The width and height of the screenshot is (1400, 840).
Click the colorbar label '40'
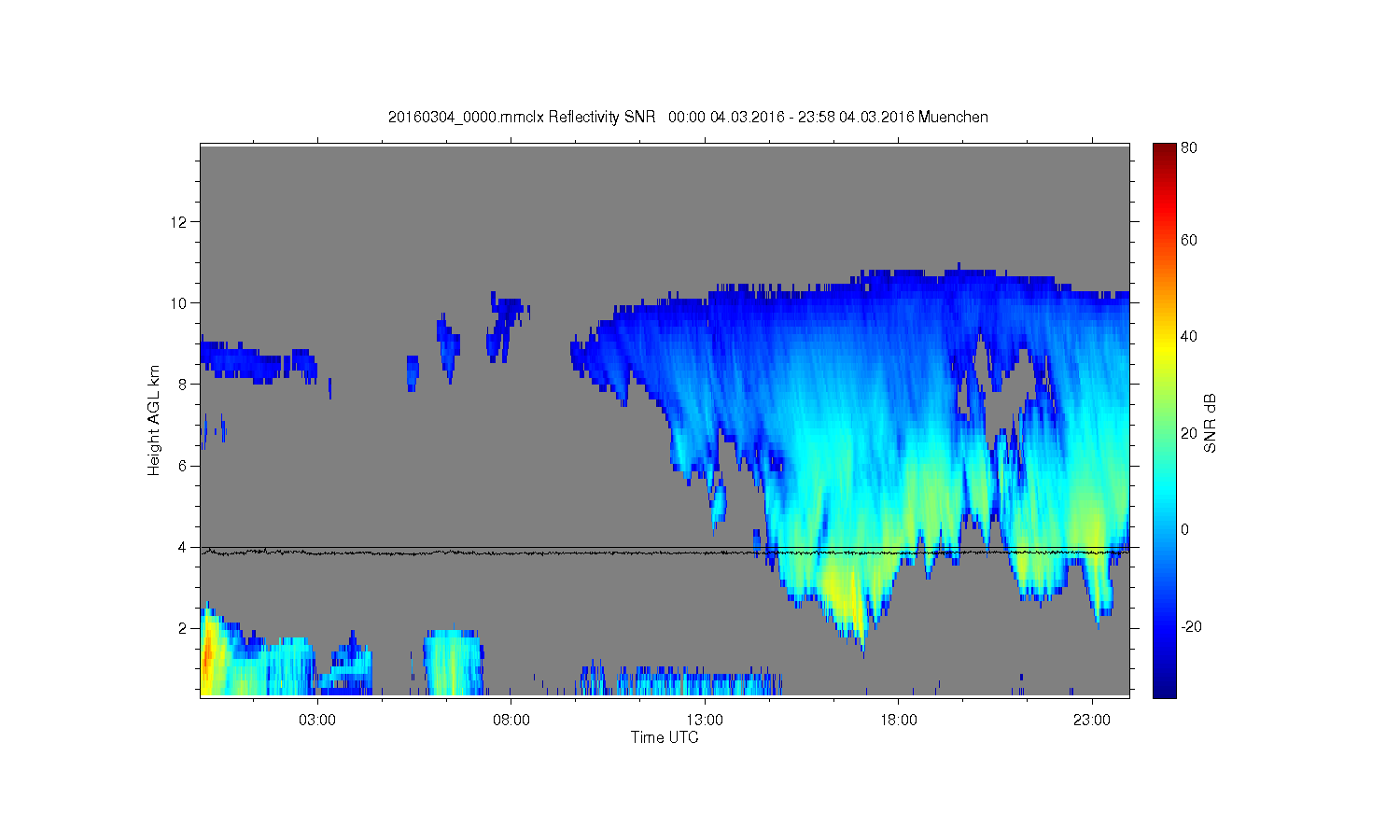[x=1189, y=336]
